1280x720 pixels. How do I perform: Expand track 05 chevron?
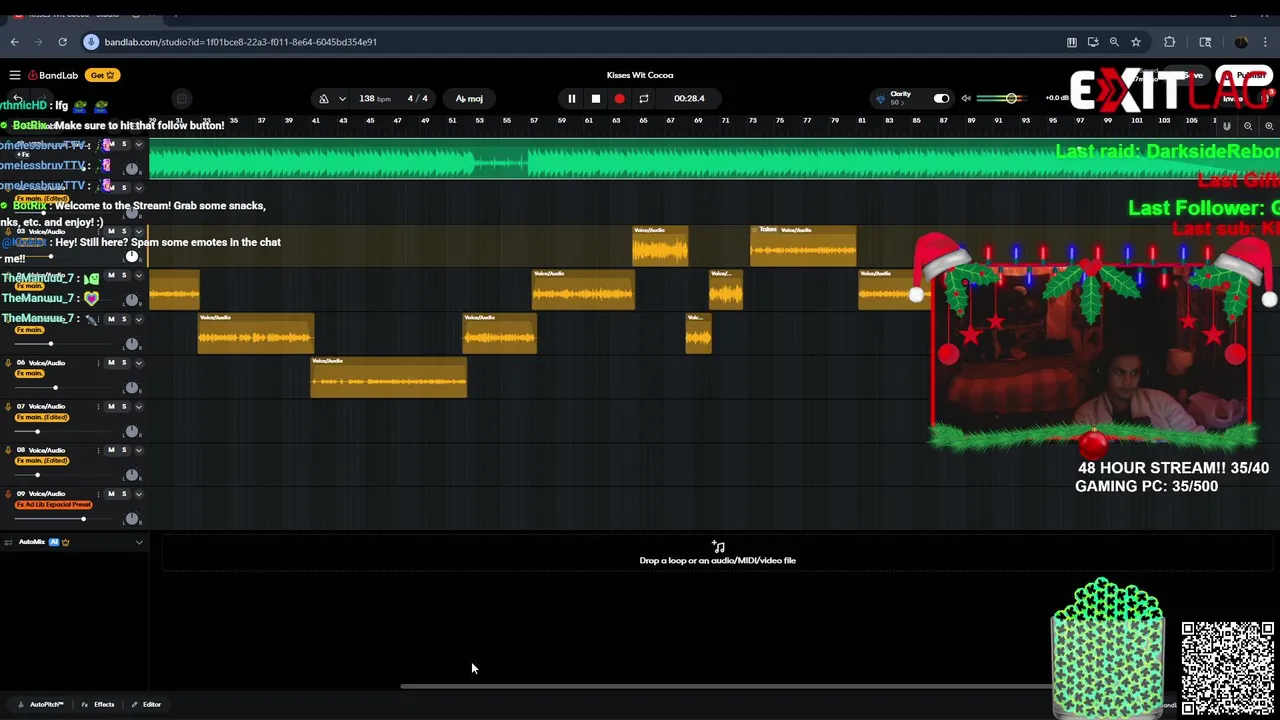pyautogui.click(x=139, y=319)
